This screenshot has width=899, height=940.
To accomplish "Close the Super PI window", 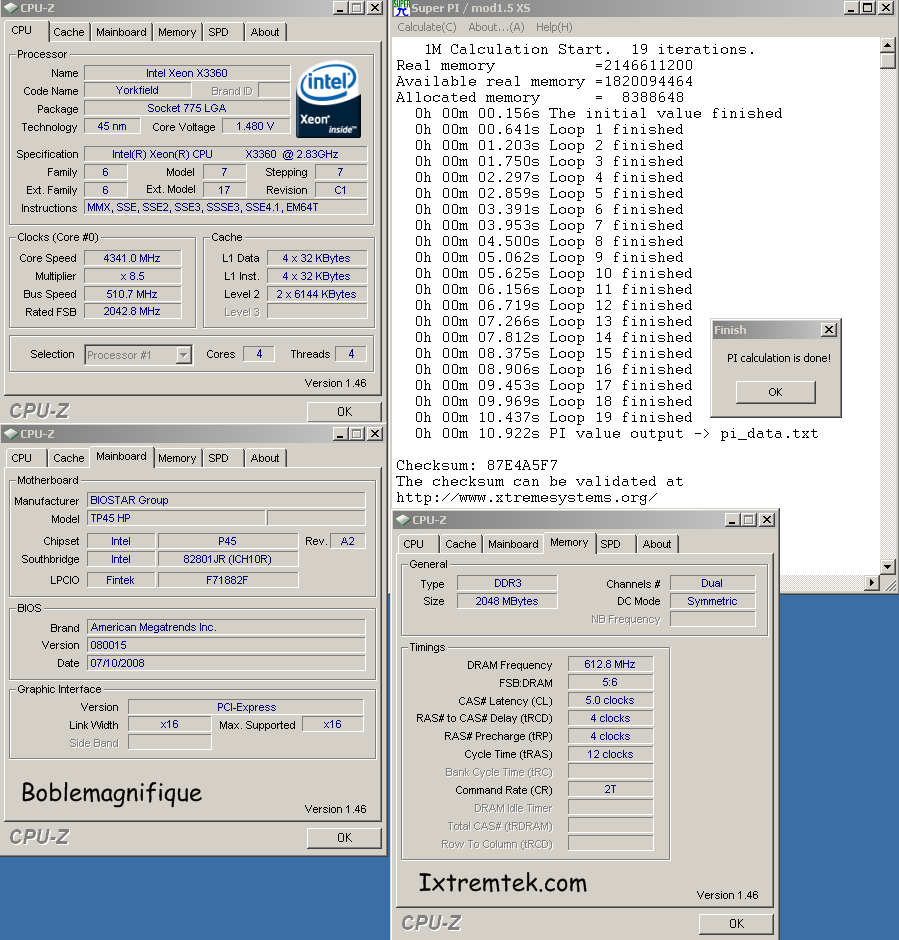I will pyautogui.click(x=886, y=8).
